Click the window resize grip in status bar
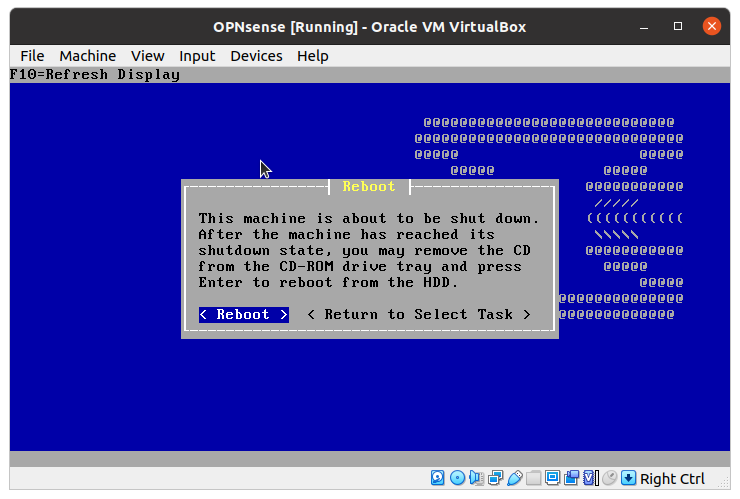This screenshot has width=740, height=499. (723, 482)
